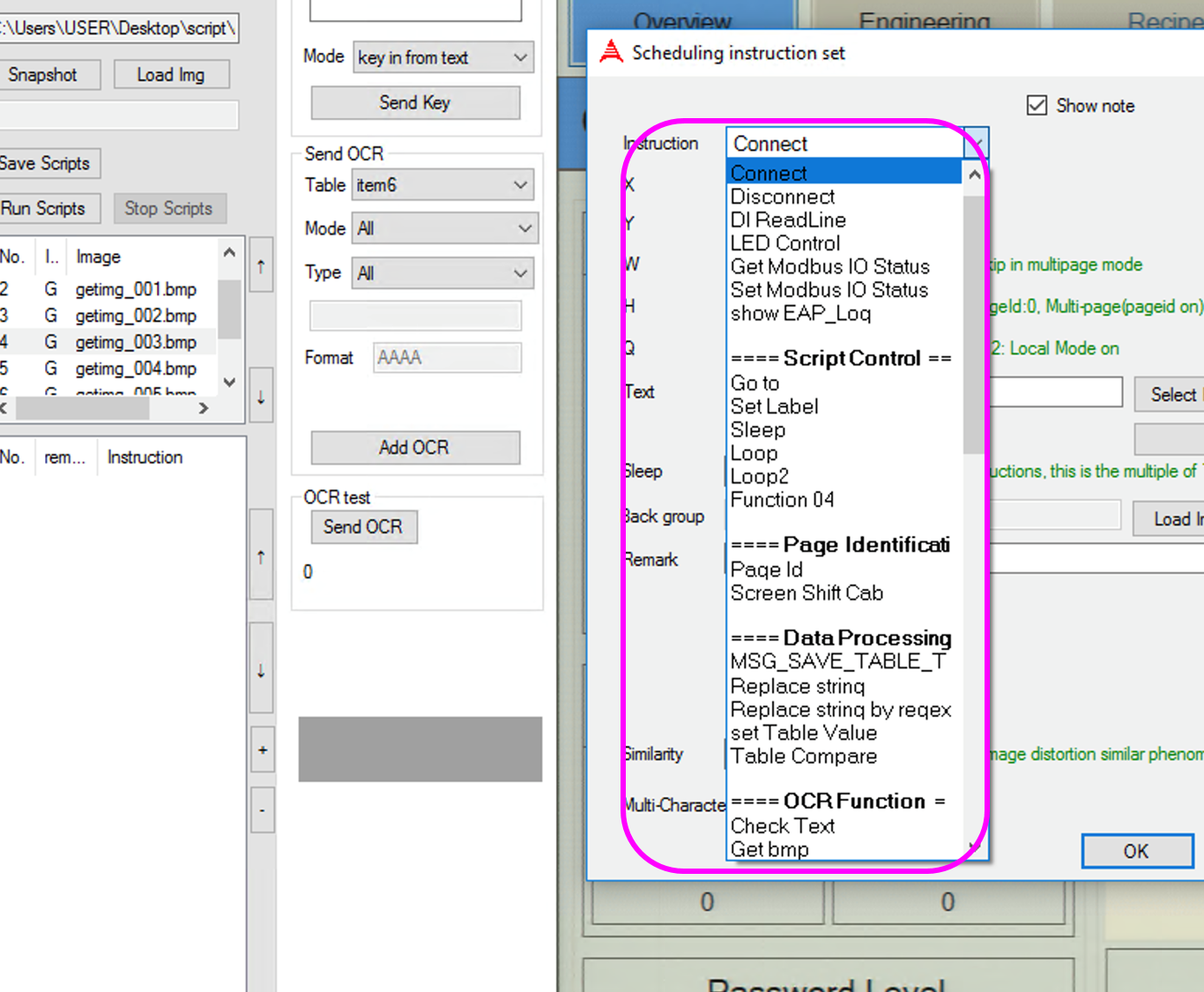Select Sleep in the instruction list
Image resolution: width=1204 pixels, height=992 pixels.
click(758, 429)
